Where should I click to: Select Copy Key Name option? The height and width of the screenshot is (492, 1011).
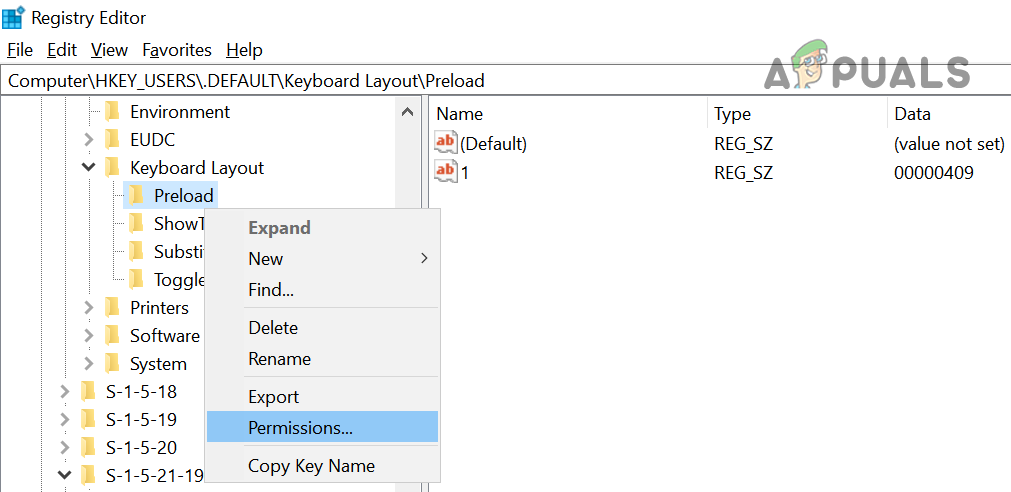pos(311,466)
